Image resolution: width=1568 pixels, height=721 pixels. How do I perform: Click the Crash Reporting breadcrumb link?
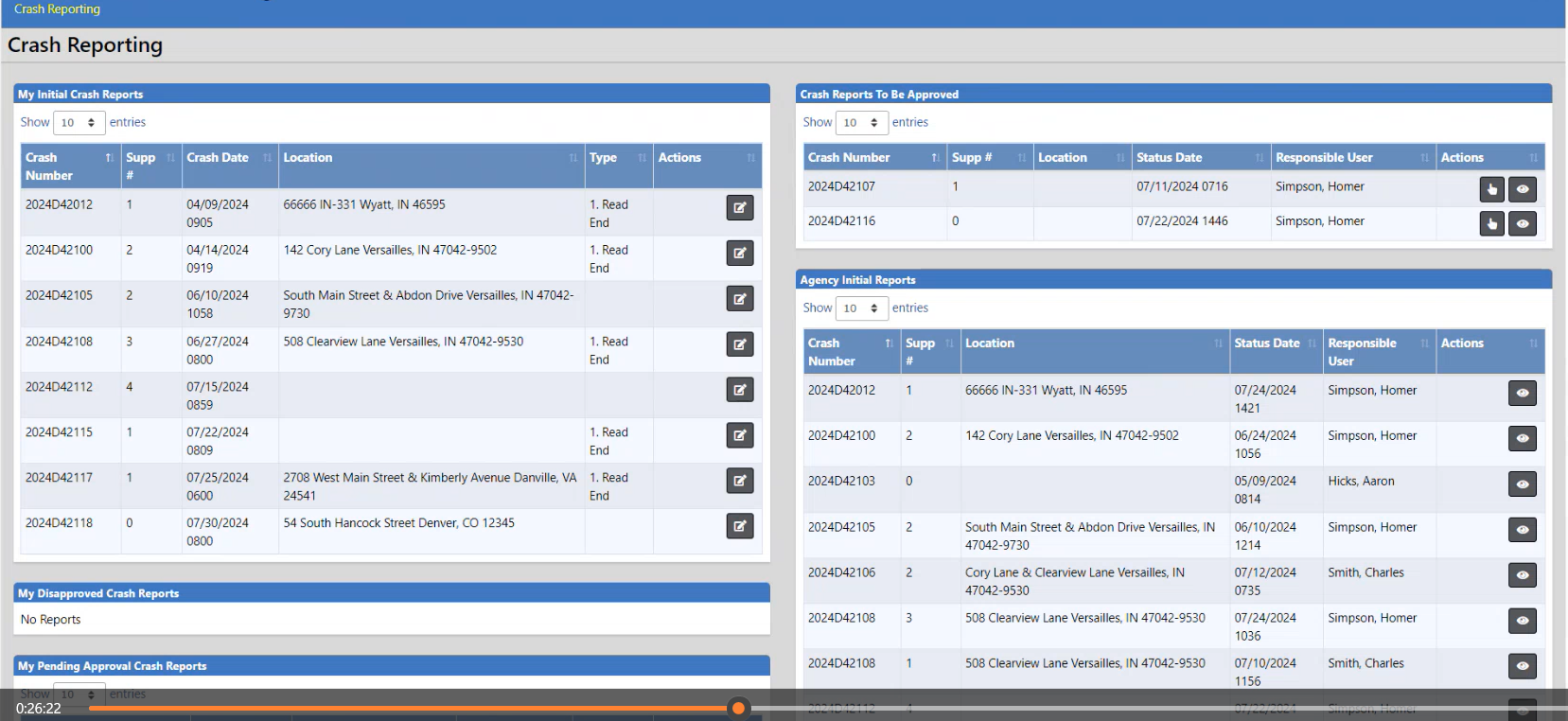tap(57, 9)
